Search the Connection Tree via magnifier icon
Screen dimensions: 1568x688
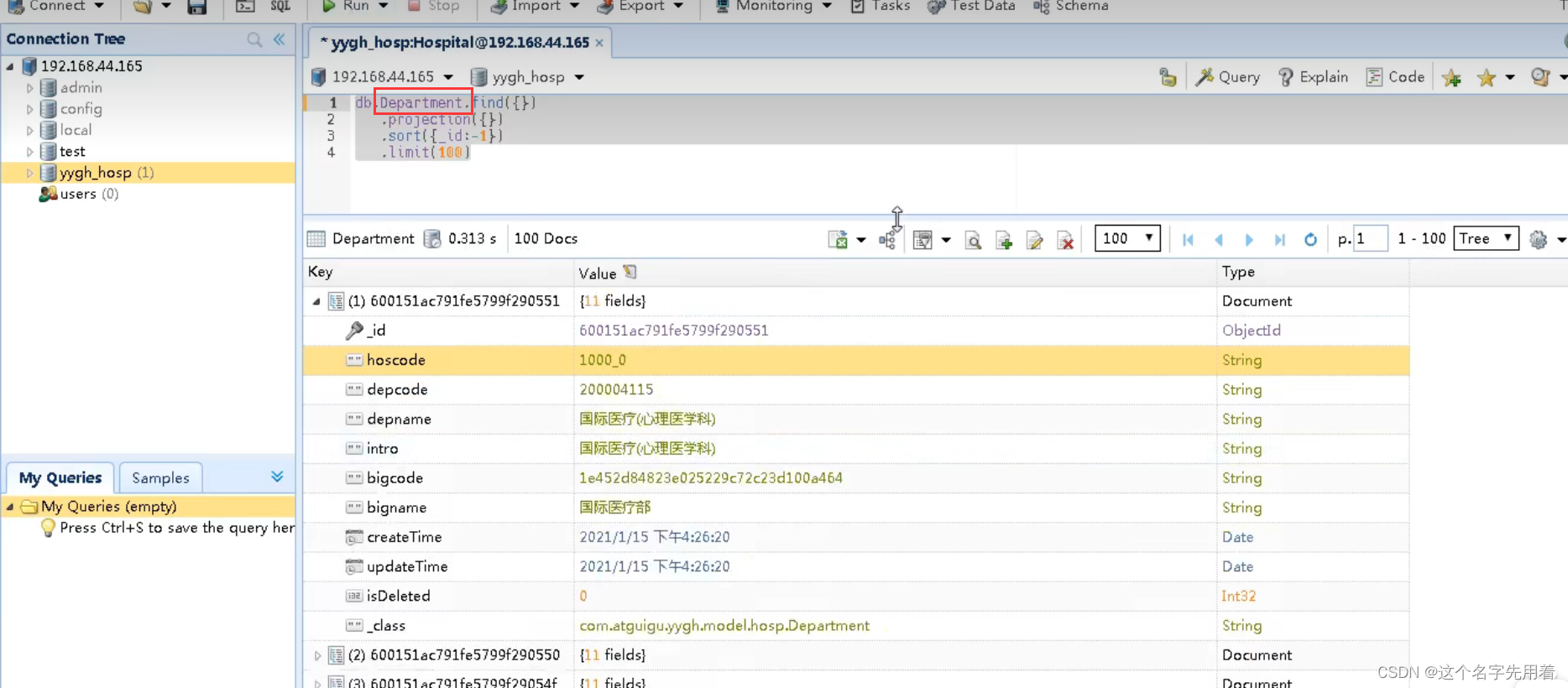pyautogui.click(x=254, y=39)
